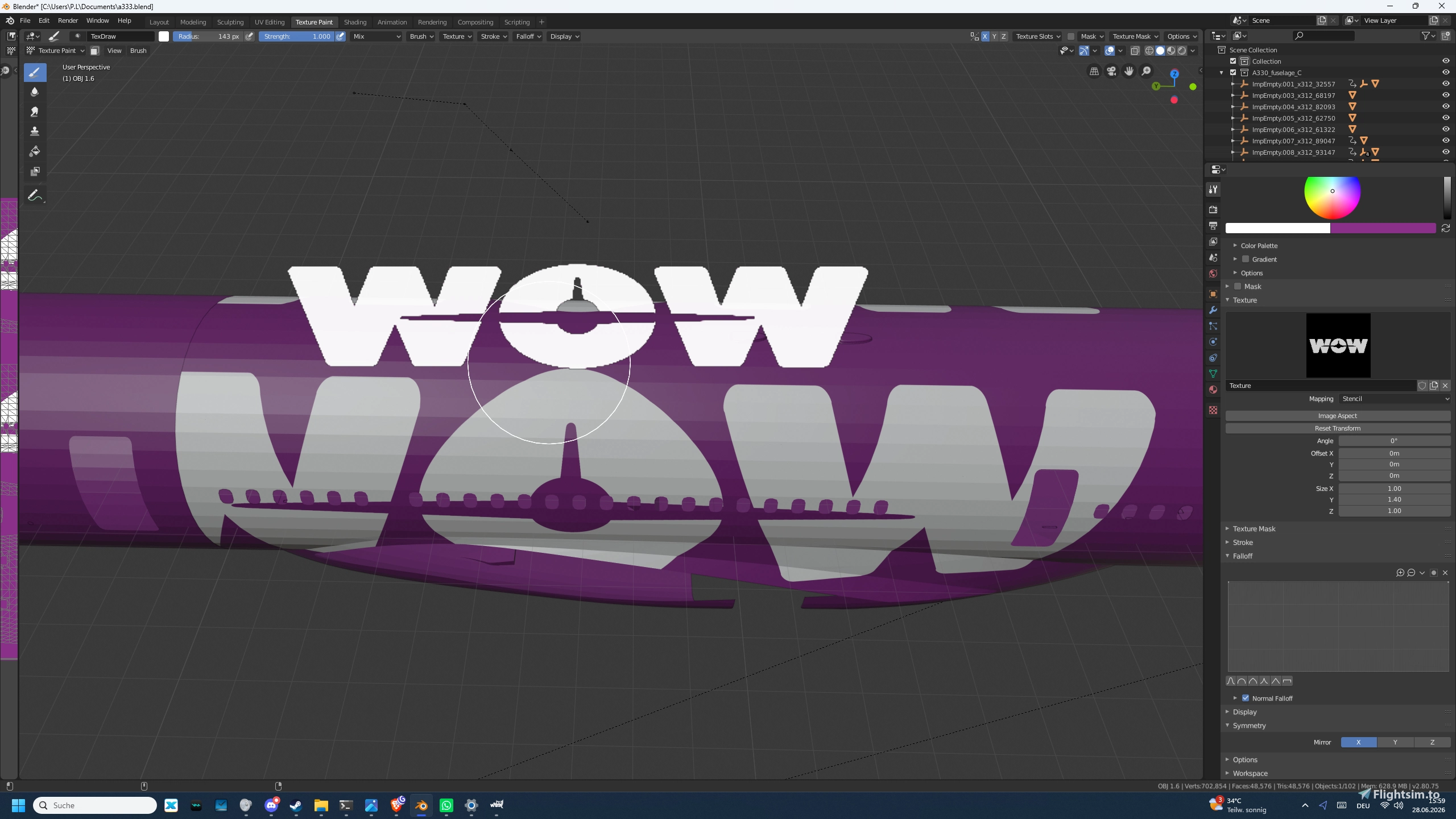Select the Soften brush tool
Image resolution: width=1456 pixels, height=819 pixels.
[x=35, y=92]
